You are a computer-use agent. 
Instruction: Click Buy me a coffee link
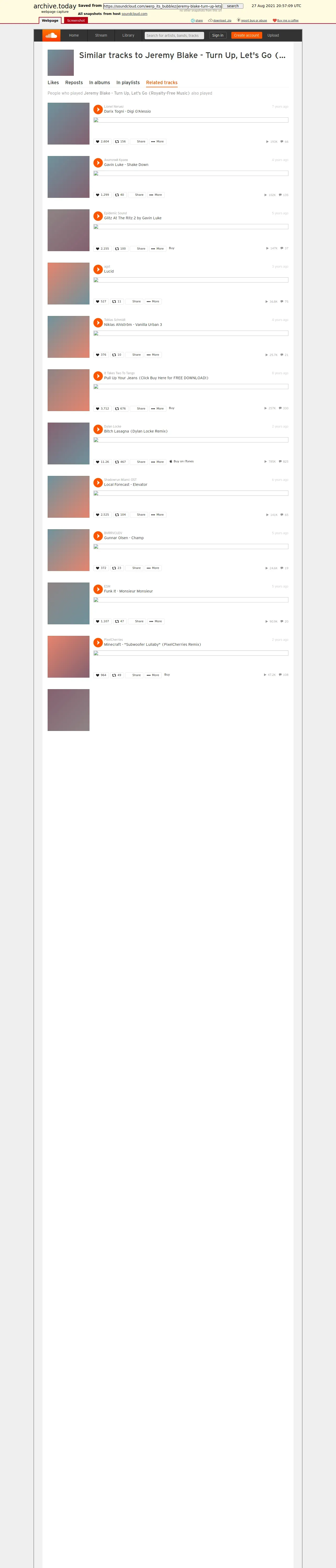click(285, 20)
